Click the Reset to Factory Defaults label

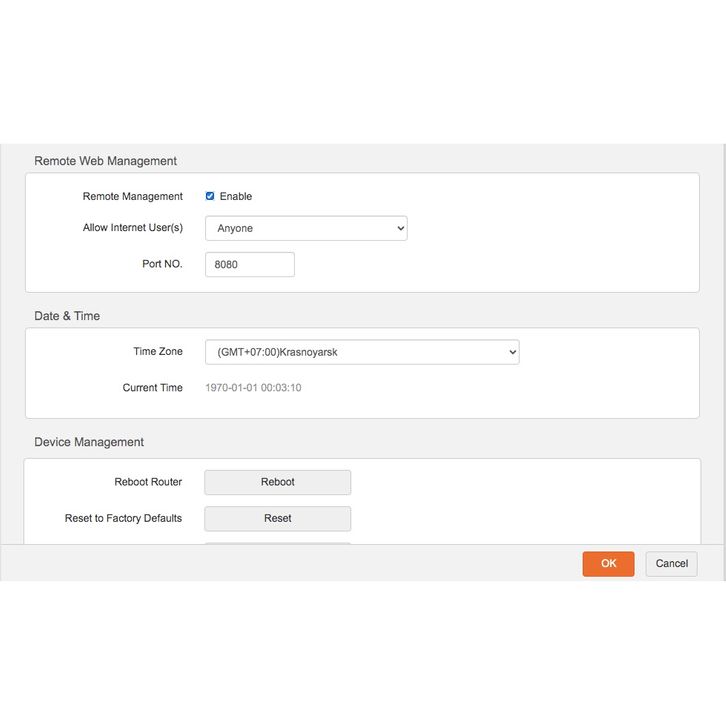tap(123, 518)
